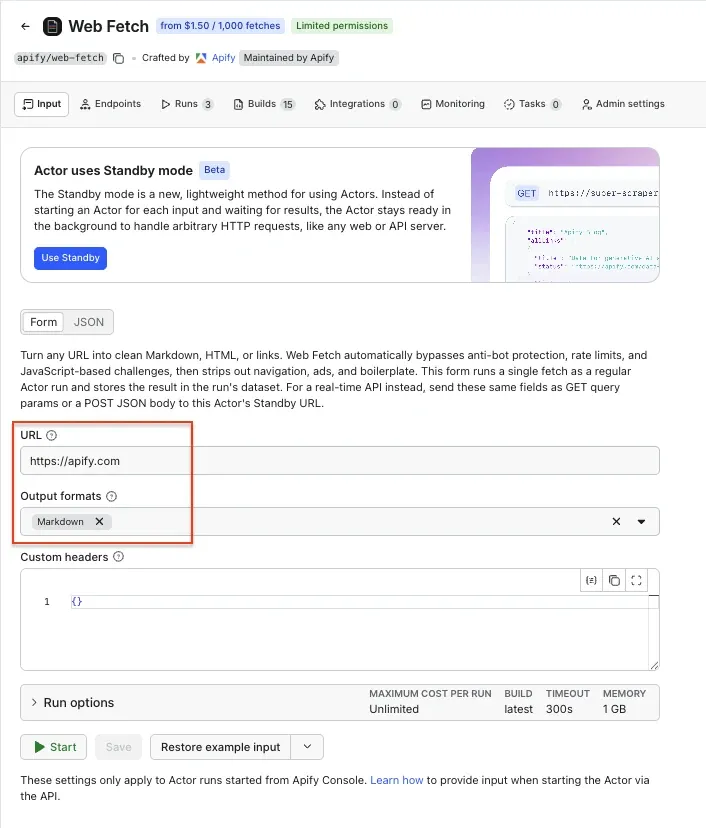Switch to the JSON input view

pos(88,322)
